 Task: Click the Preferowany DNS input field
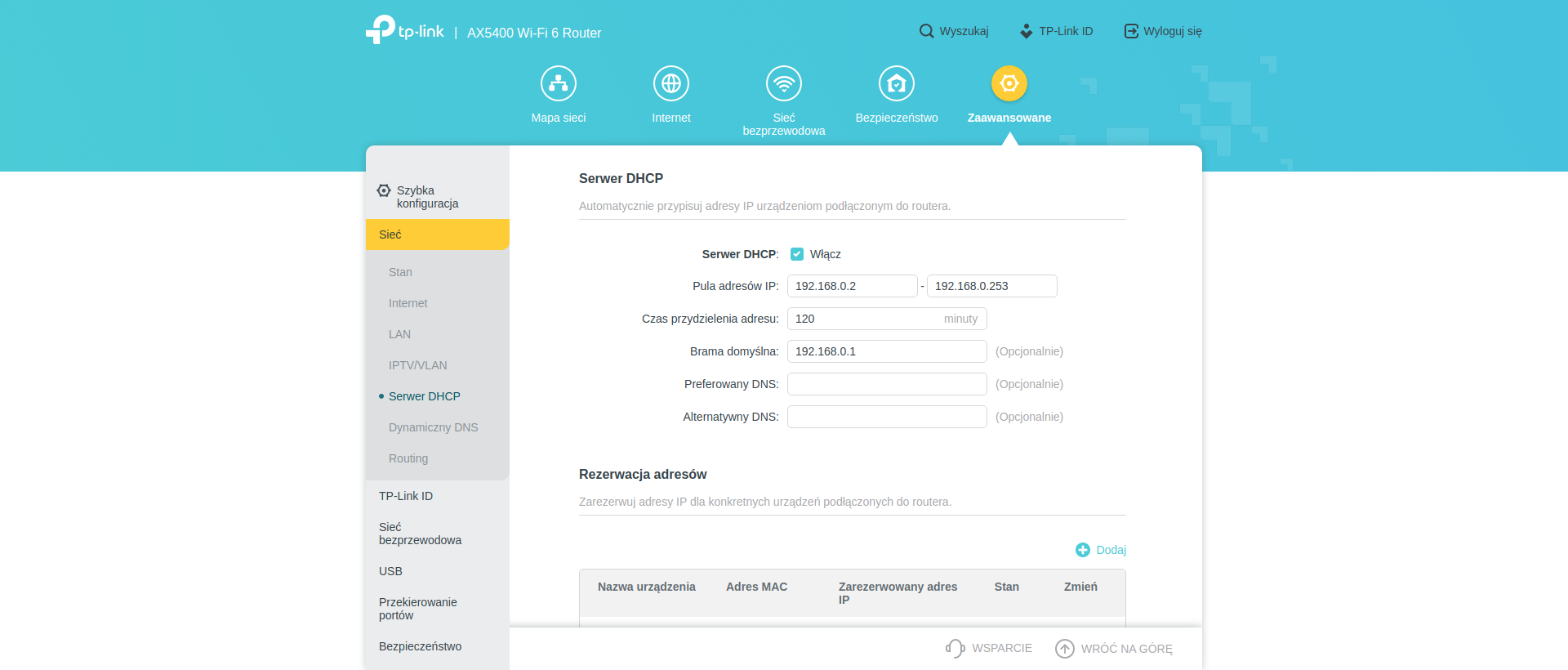tap(887, 384)
